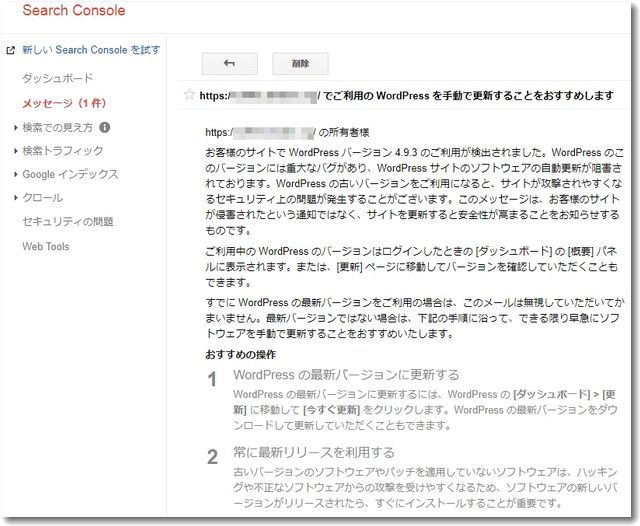Click the info icon next to 検索での見え方
The width and height of the screenshot is (640, 526).
(x=104, y=128)
